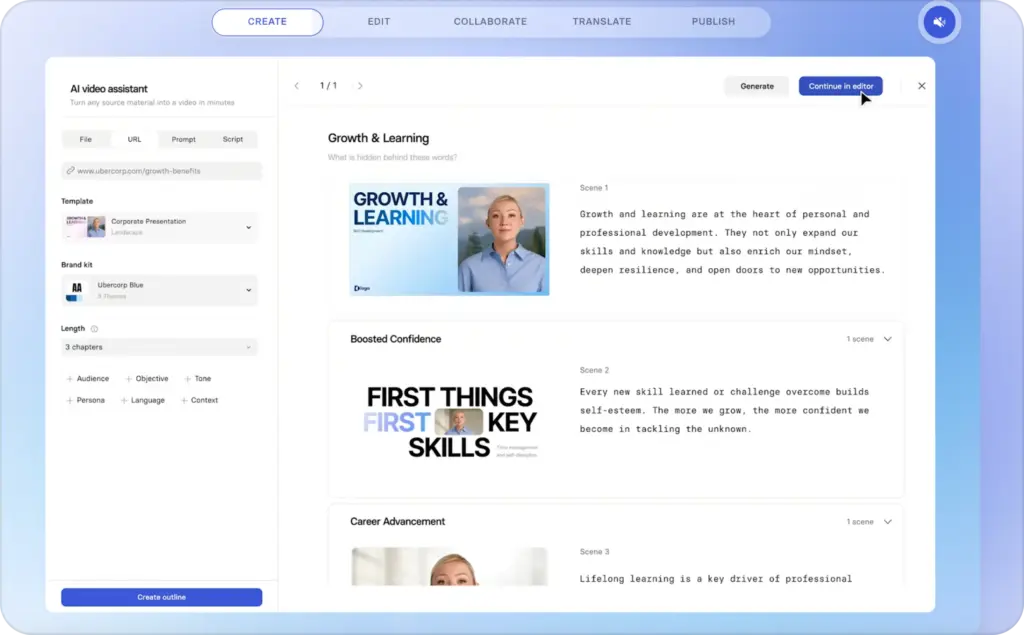This screenshot has height=635, width=1024.
Task: Click the subtitle 'What is hidden behind these words?'
Action: (392, 157)
